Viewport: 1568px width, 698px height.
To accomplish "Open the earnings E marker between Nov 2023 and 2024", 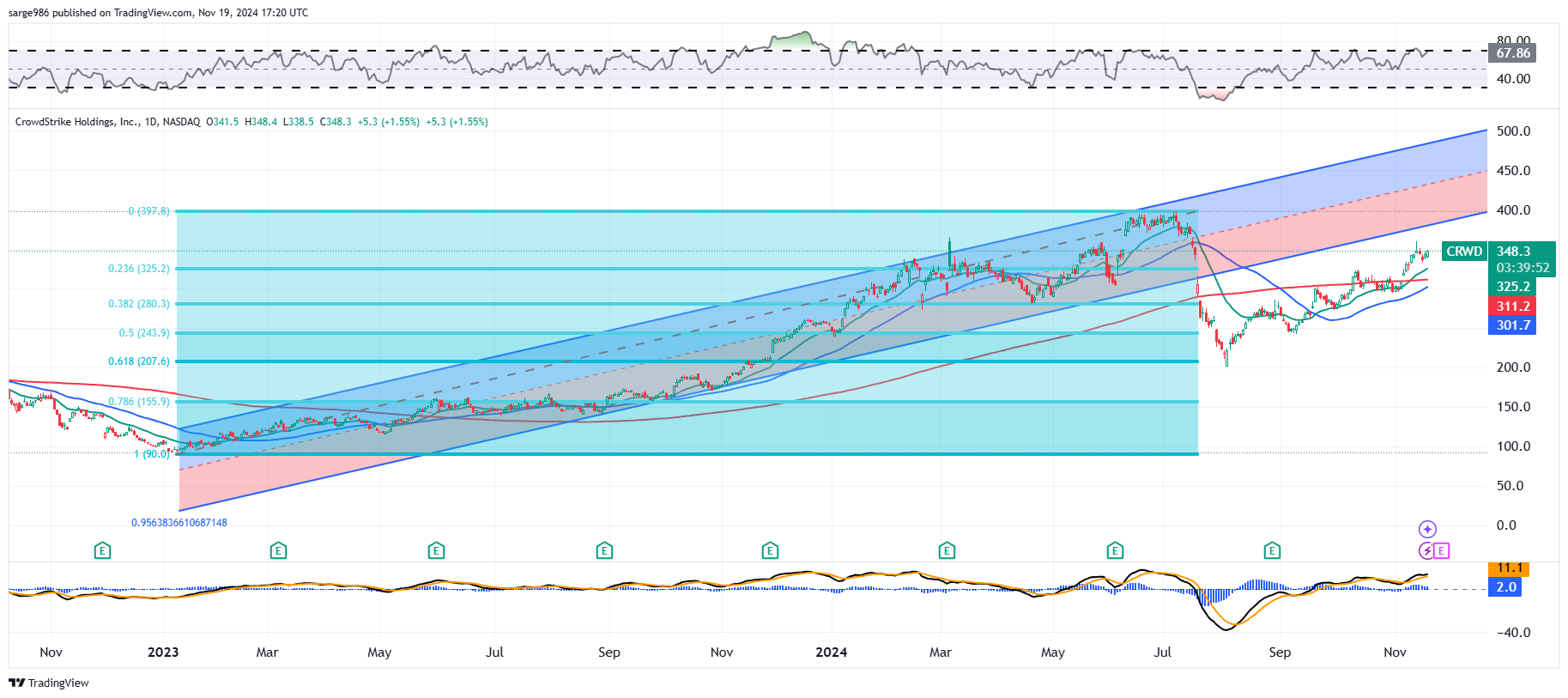I will click(x=770, y=550).
